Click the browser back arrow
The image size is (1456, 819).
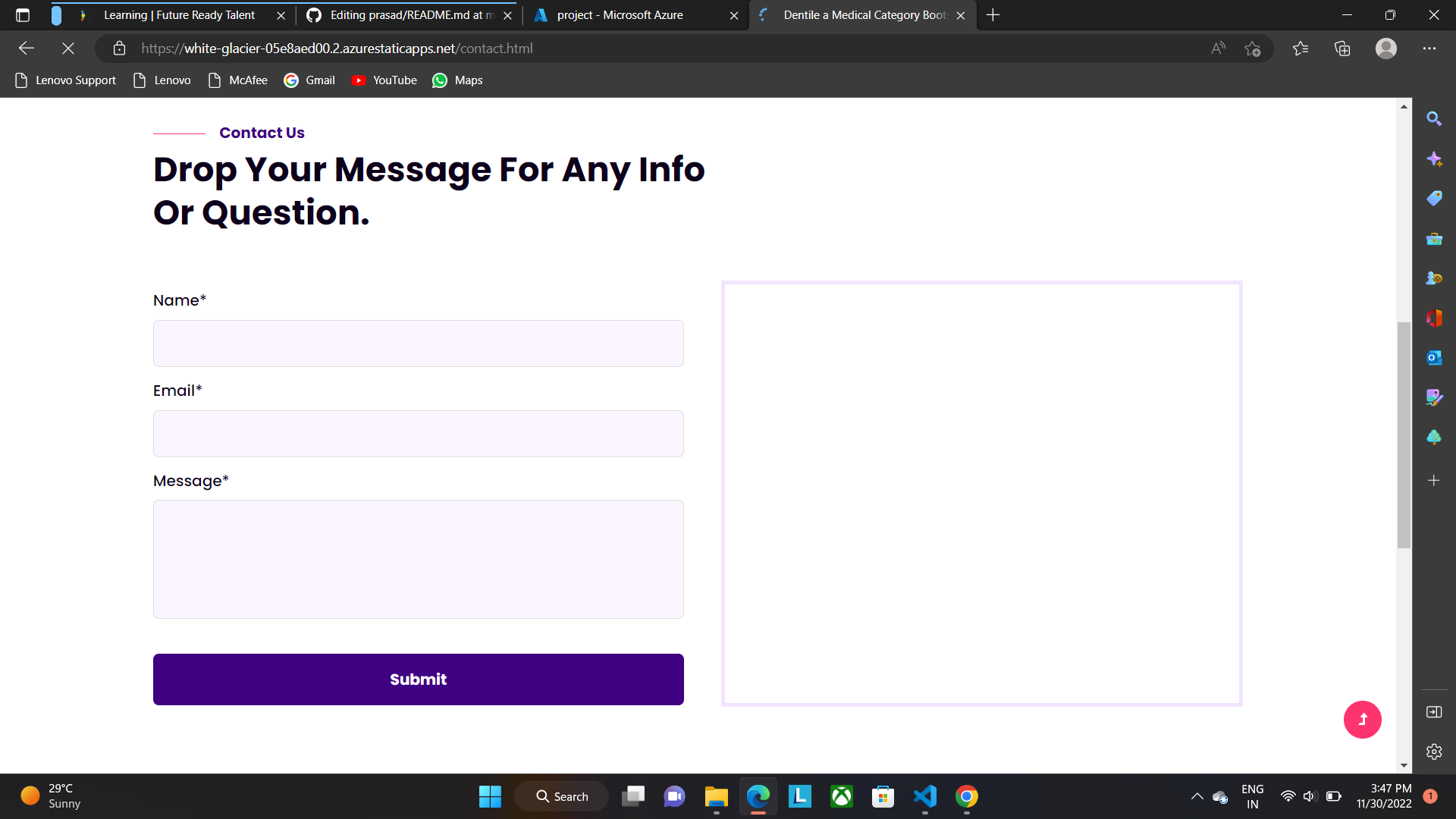tap(27, 49)
